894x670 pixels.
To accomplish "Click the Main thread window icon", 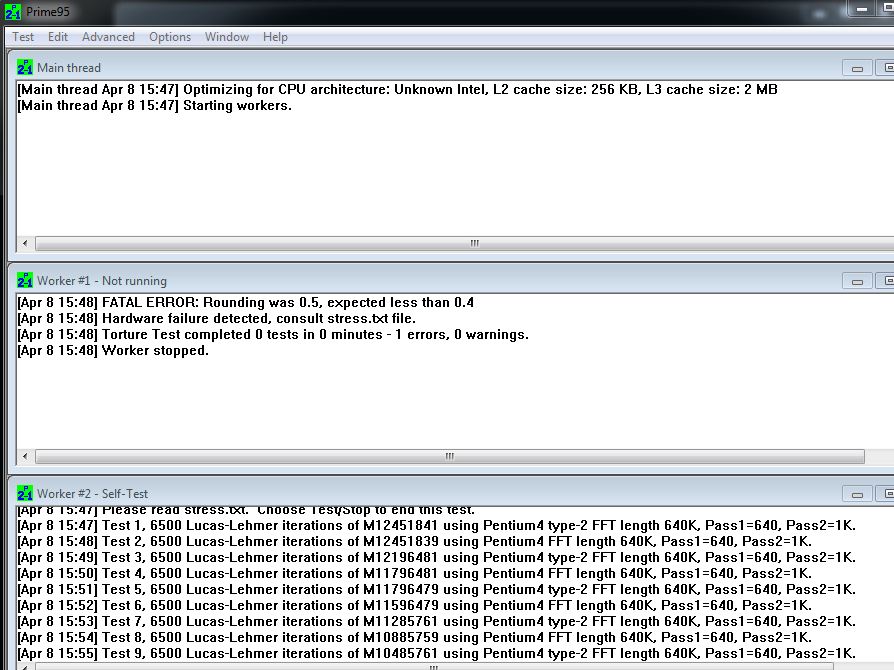I will click(x=25, y=67).
